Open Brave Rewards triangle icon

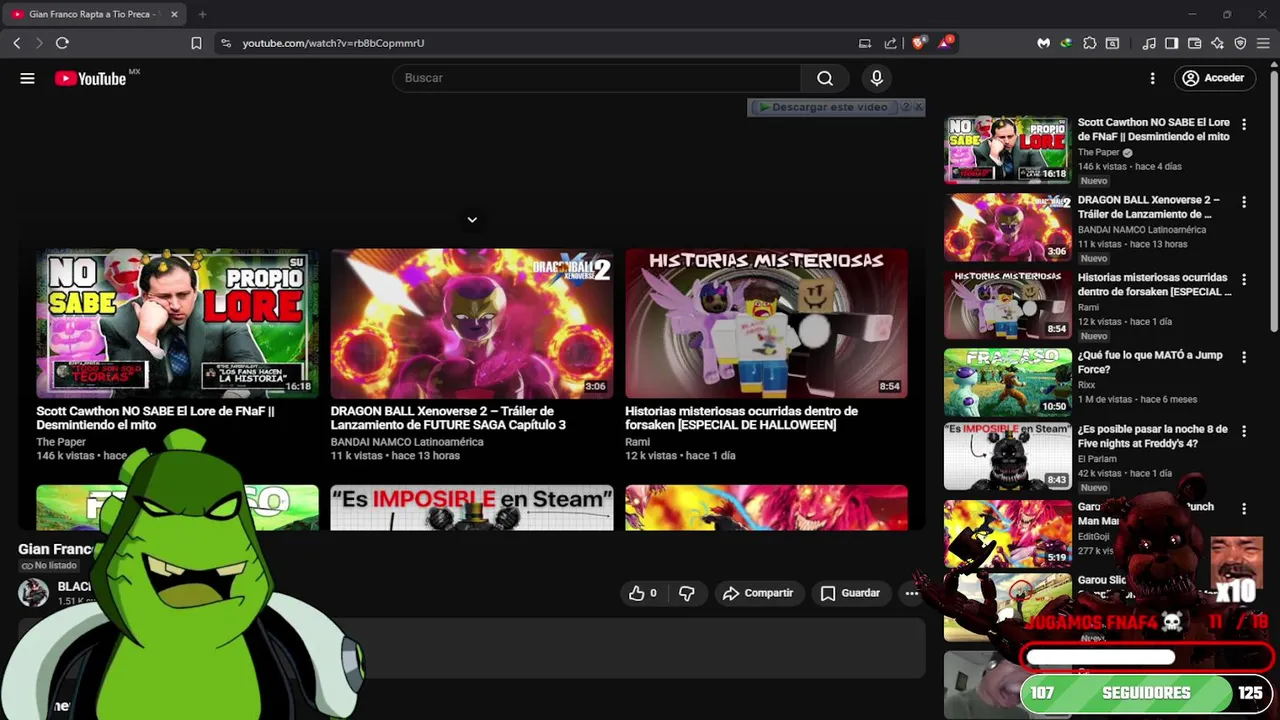point(944,43)
